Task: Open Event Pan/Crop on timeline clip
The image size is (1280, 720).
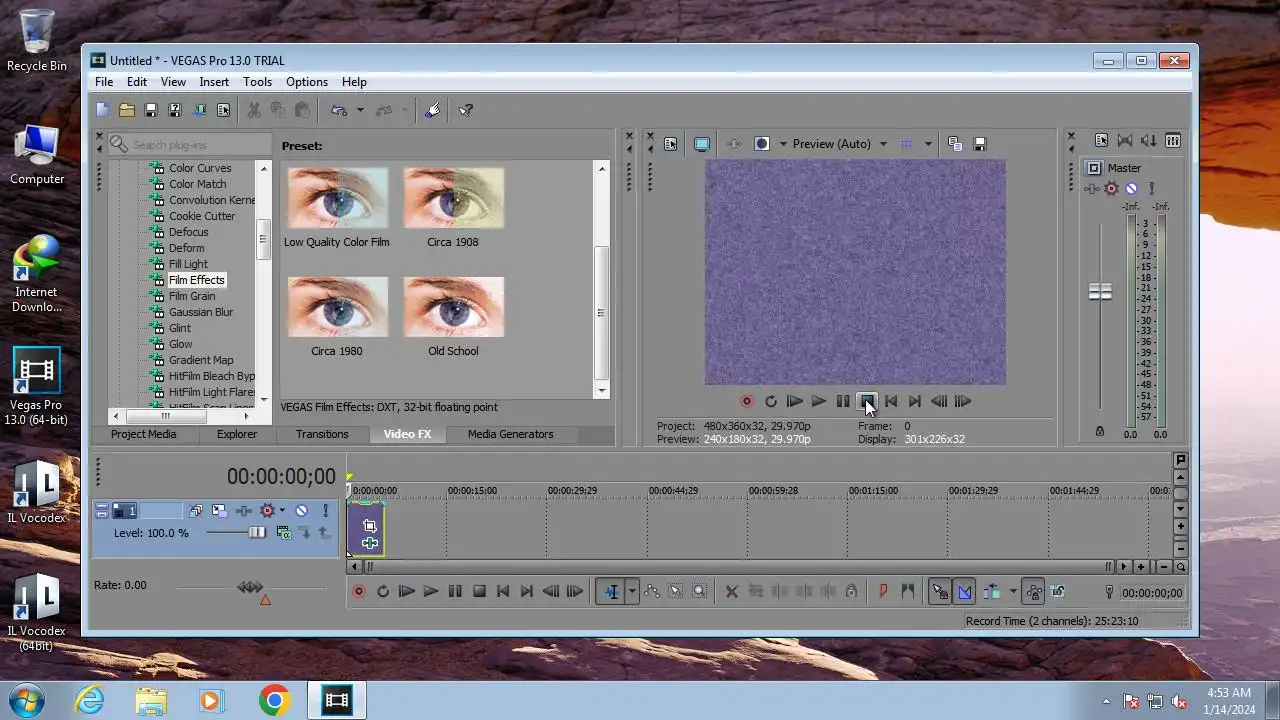Action: (x=369, y=526)
